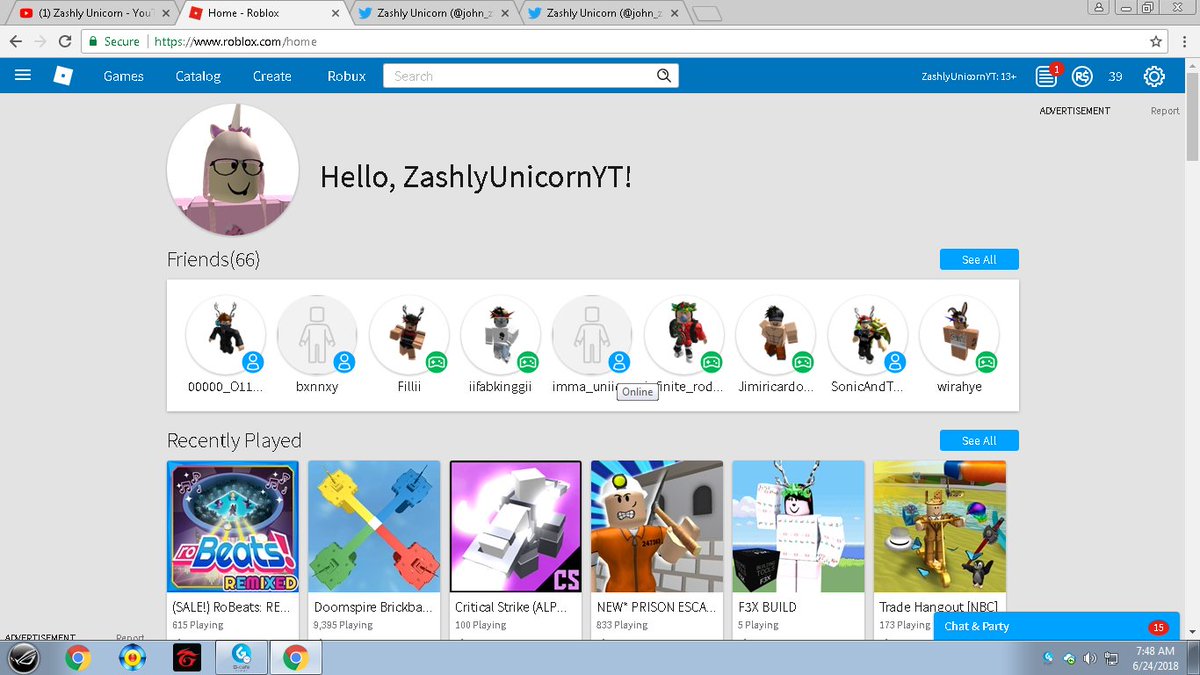1200x675 pixels.
Task: Open Catalog in the navigation bar
Action: (198, 76)
